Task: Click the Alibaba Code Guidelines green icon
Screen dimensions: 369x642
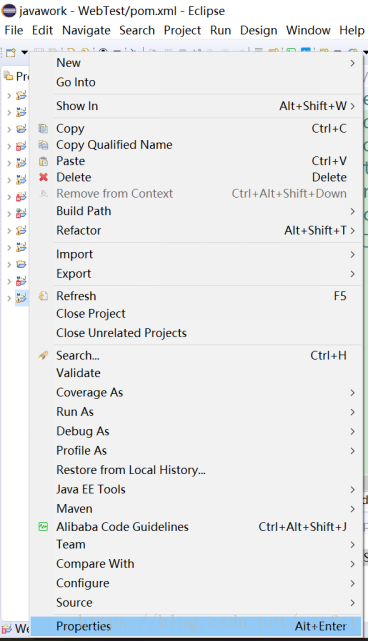Action: tap(43, 527)
